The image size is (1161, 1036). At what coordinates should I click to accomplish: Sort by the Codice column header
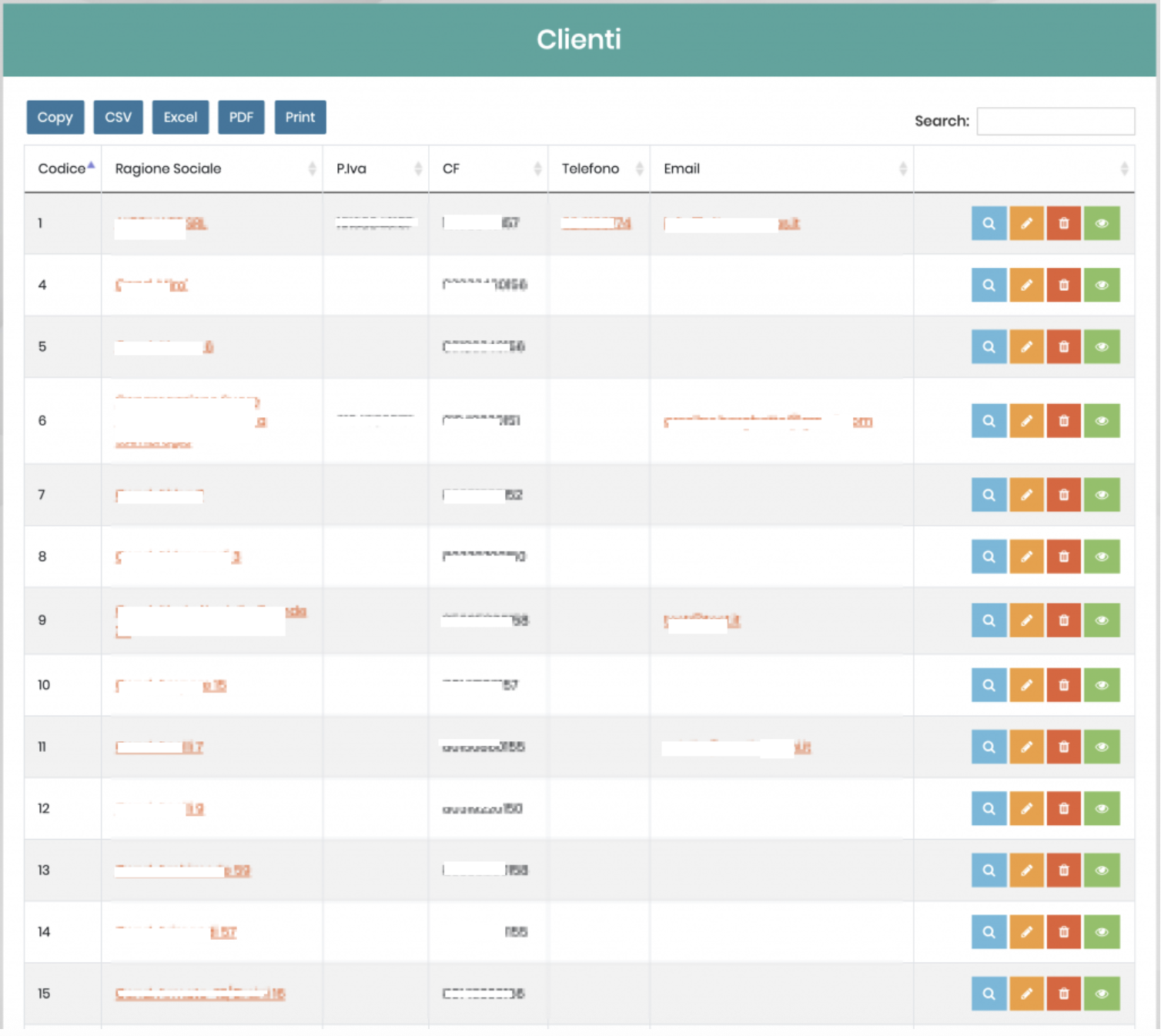tap(62, 169)
